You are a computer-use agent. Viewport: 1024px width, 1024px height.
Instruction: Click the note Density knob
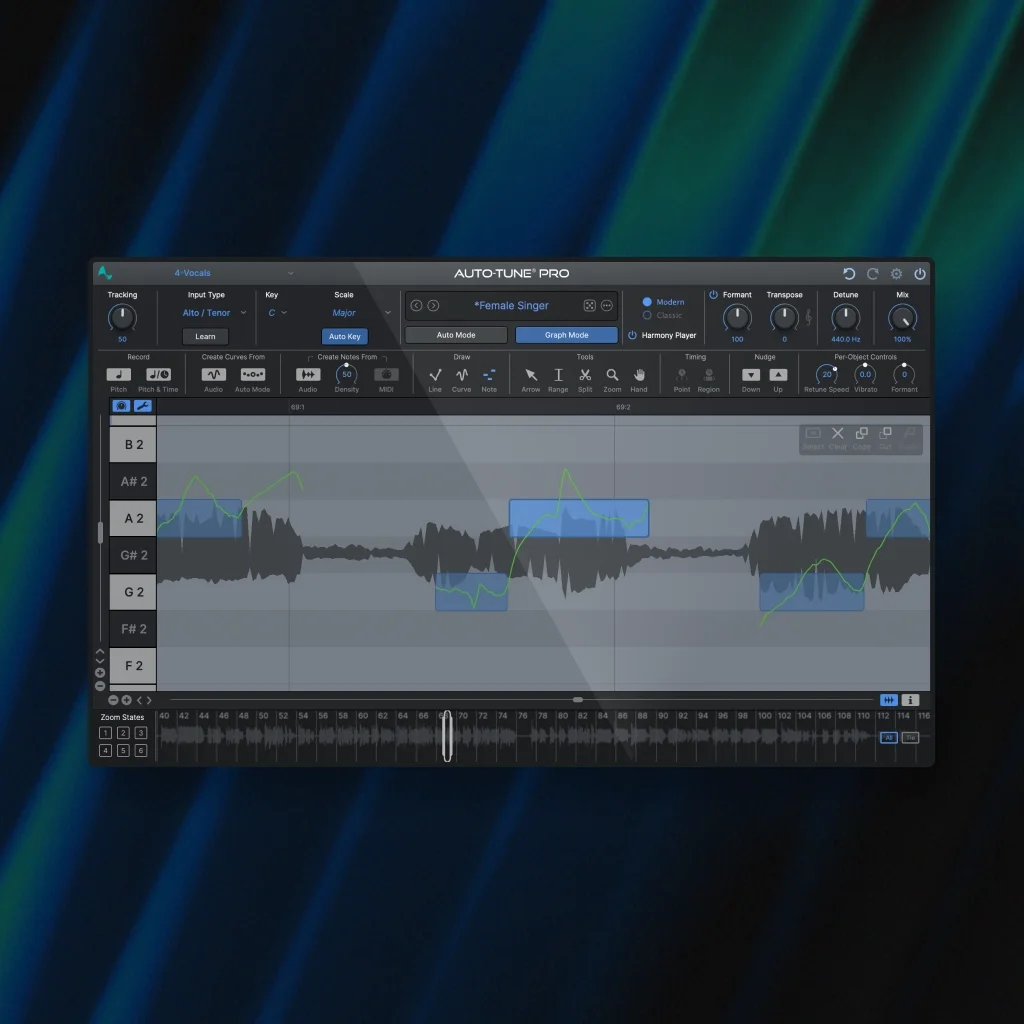click(x=347, y=374)
